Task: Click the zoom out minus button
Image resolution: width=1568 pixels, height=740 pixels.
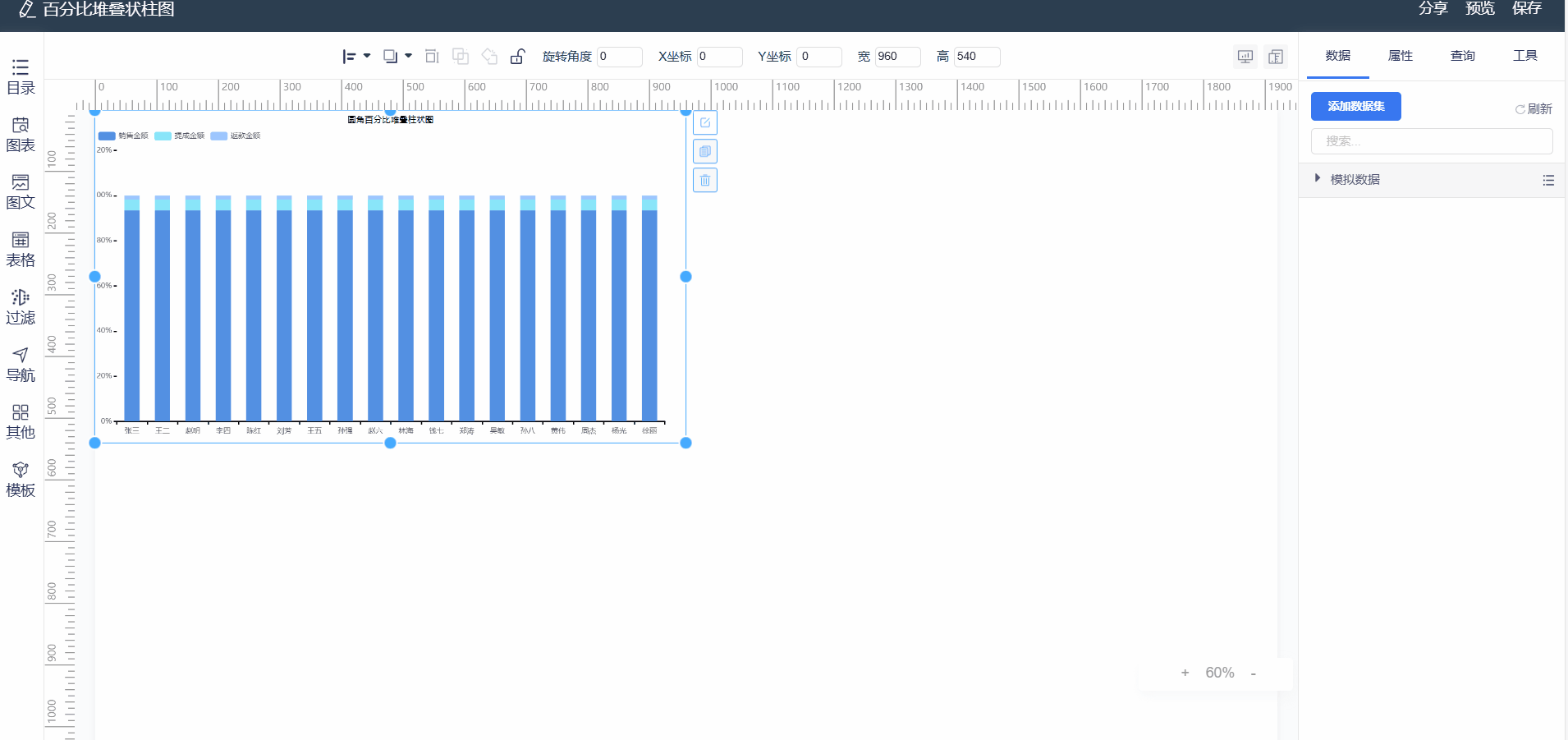Action: tap(1254, 673)
